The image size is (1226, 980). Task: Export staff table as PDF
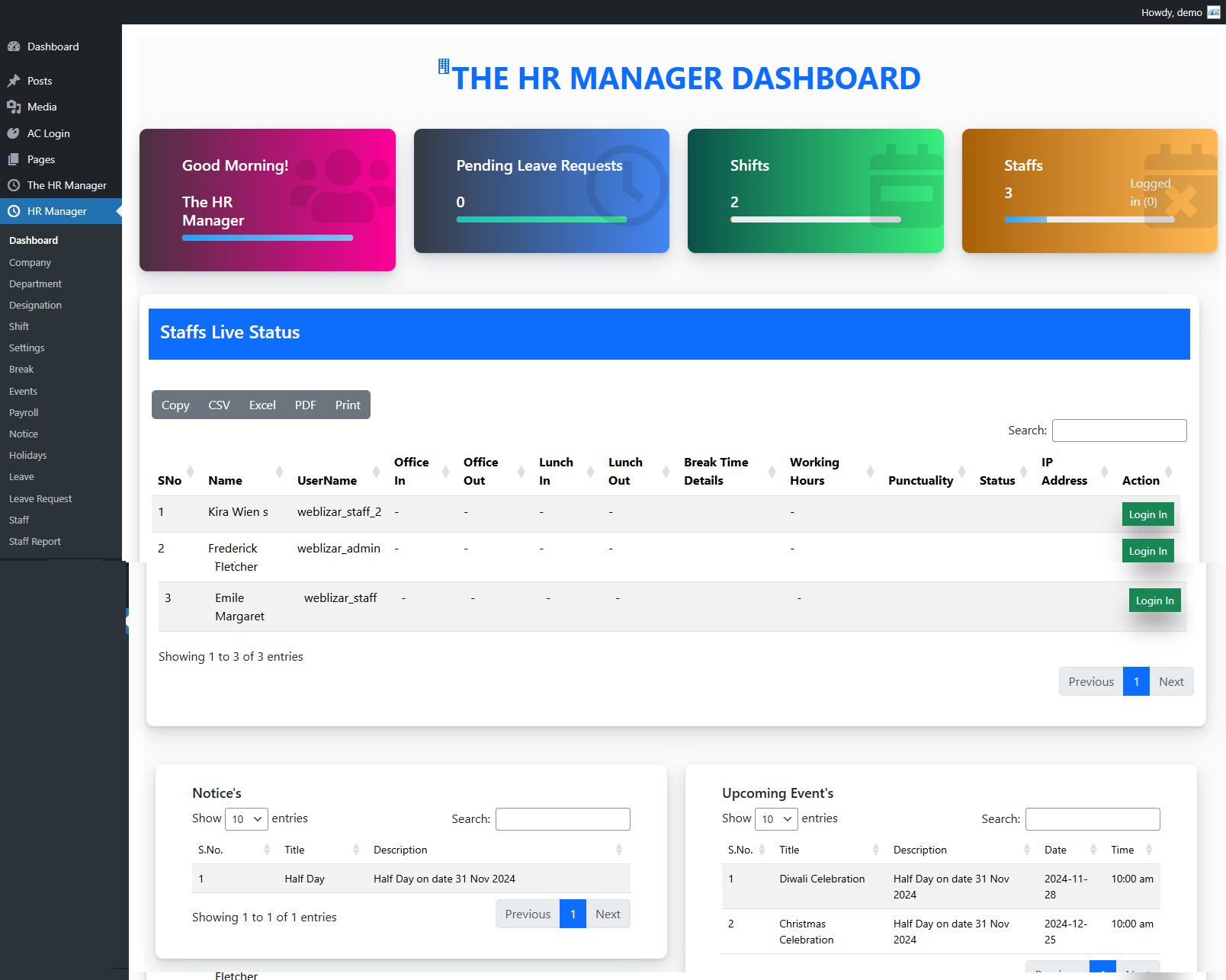306,405
